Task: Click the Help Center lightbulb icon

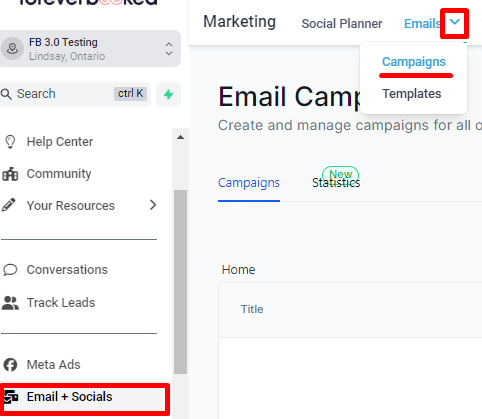Action: pos(10,142)
